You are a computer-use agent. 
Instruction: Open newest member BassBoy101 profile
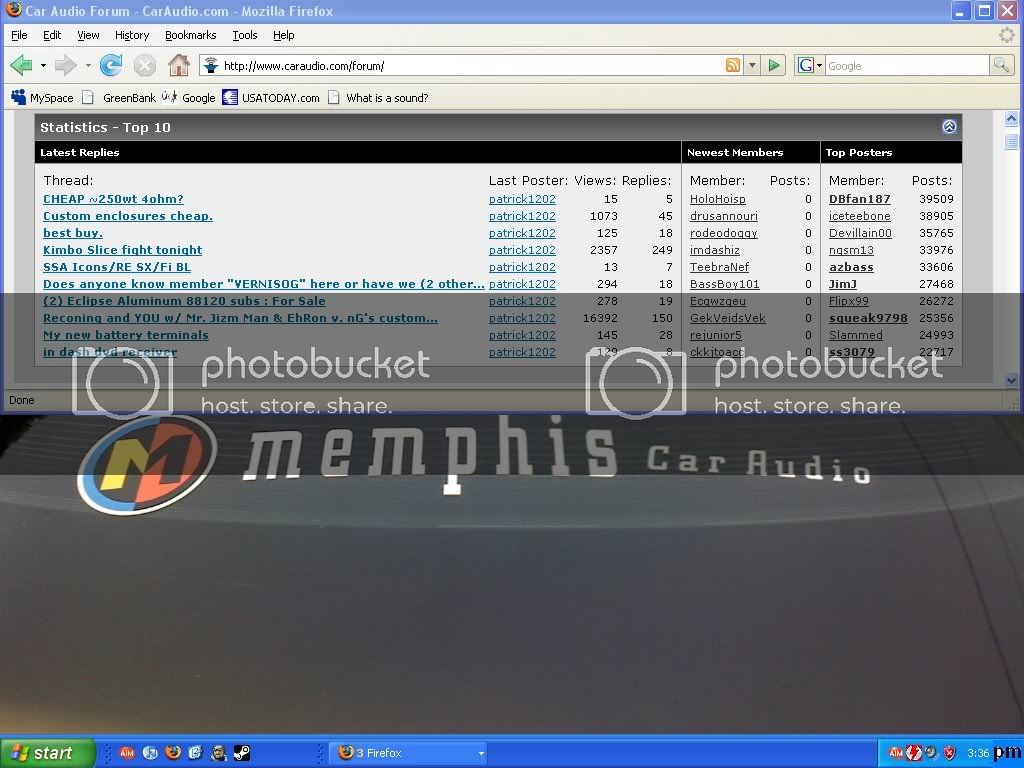click(x=724, y=284)
